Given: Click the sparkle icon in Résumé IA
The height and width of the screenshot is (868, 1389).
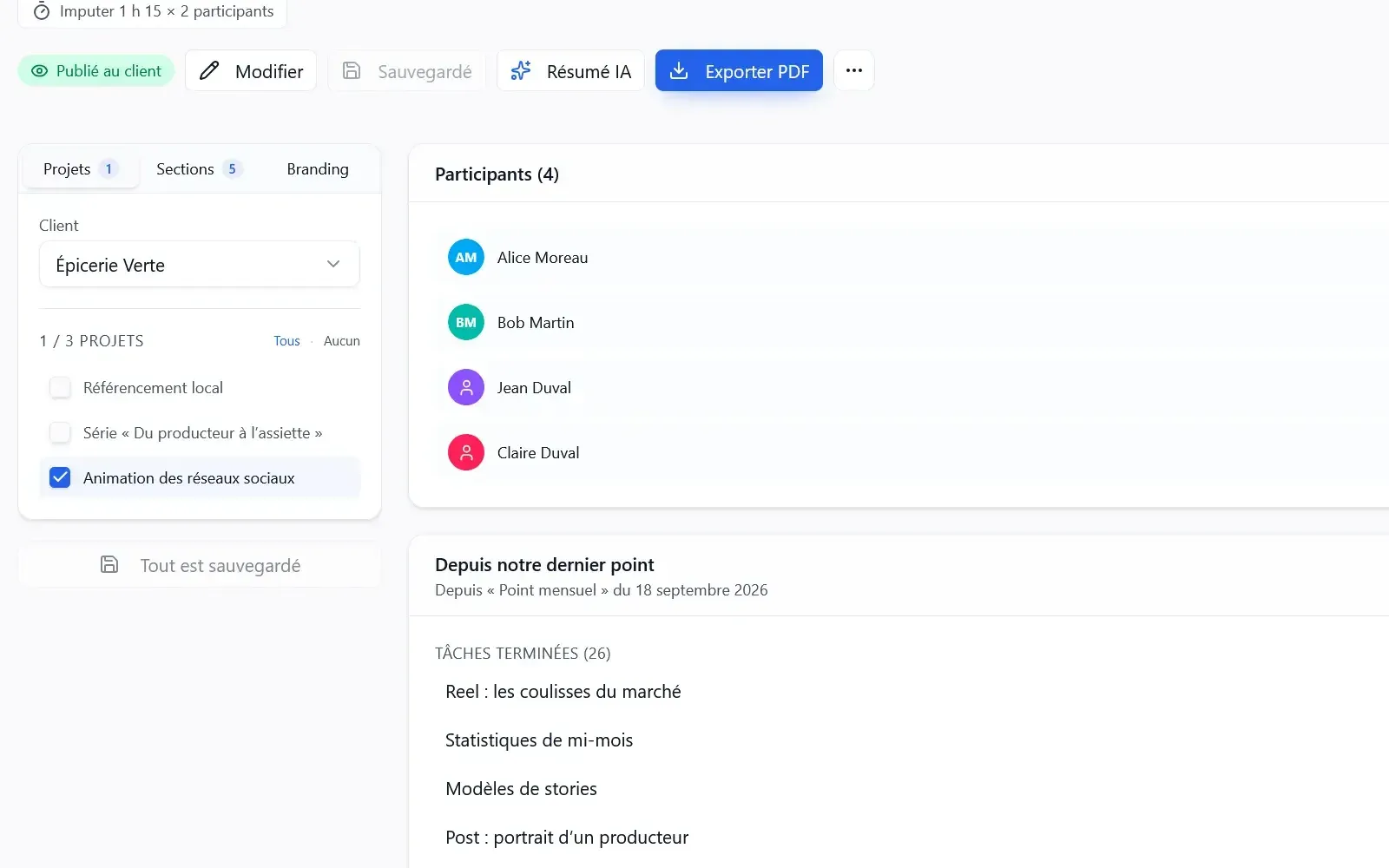Looking at the screenshot, I should (521, 71).
